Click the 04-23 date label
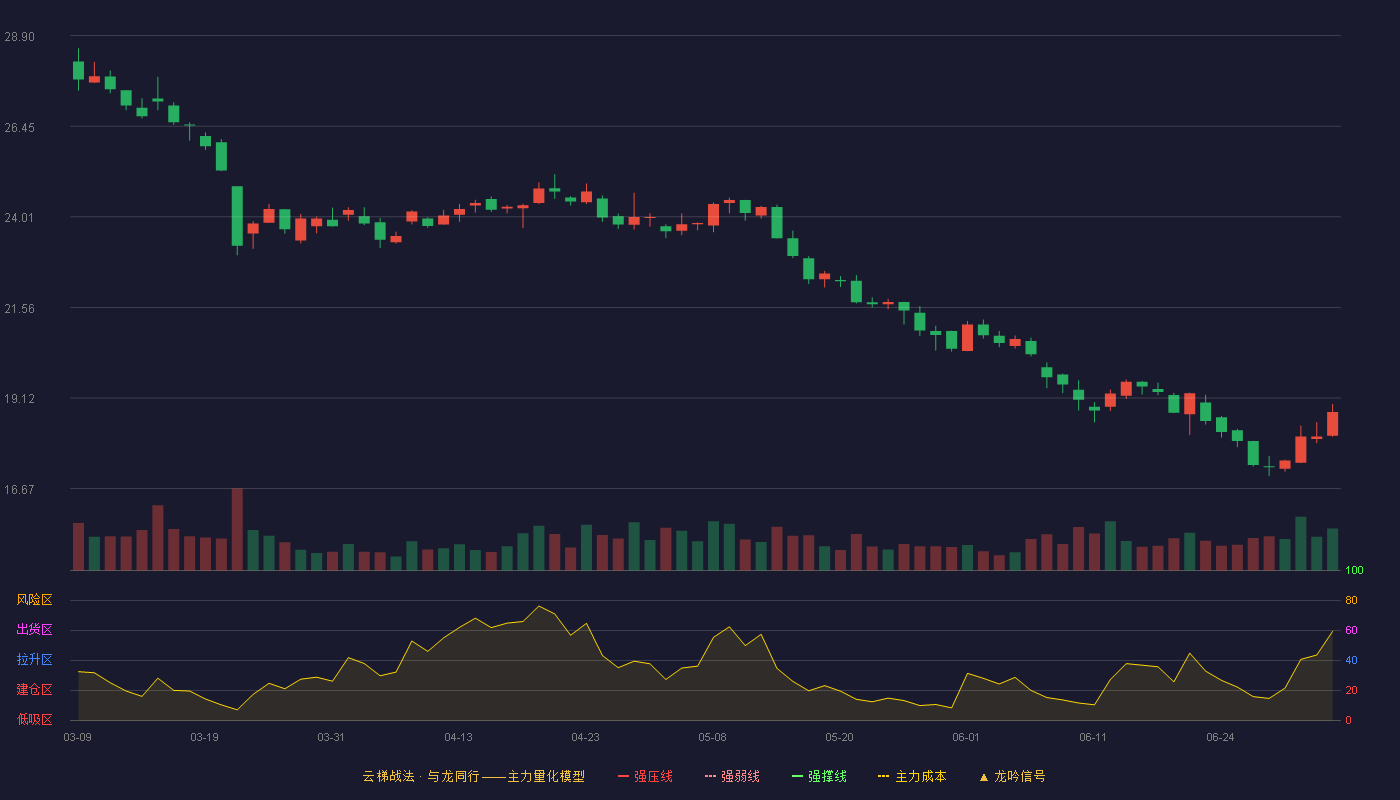 [585, 737]
